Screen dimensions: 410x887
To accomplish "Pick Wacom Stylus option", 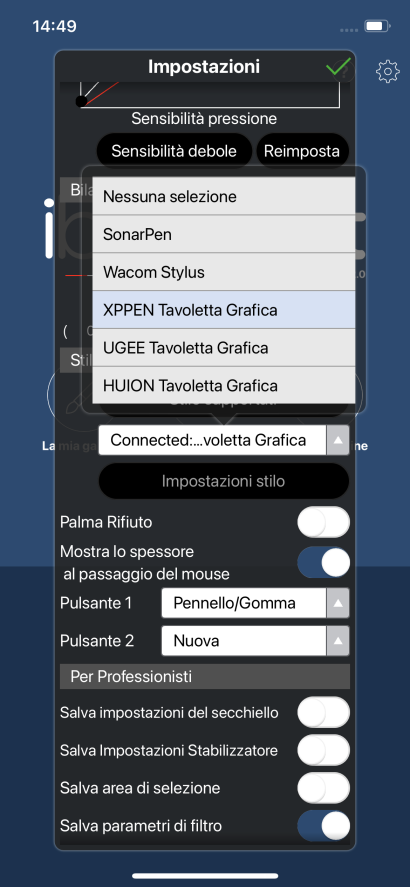I will [x=224, y=272].
